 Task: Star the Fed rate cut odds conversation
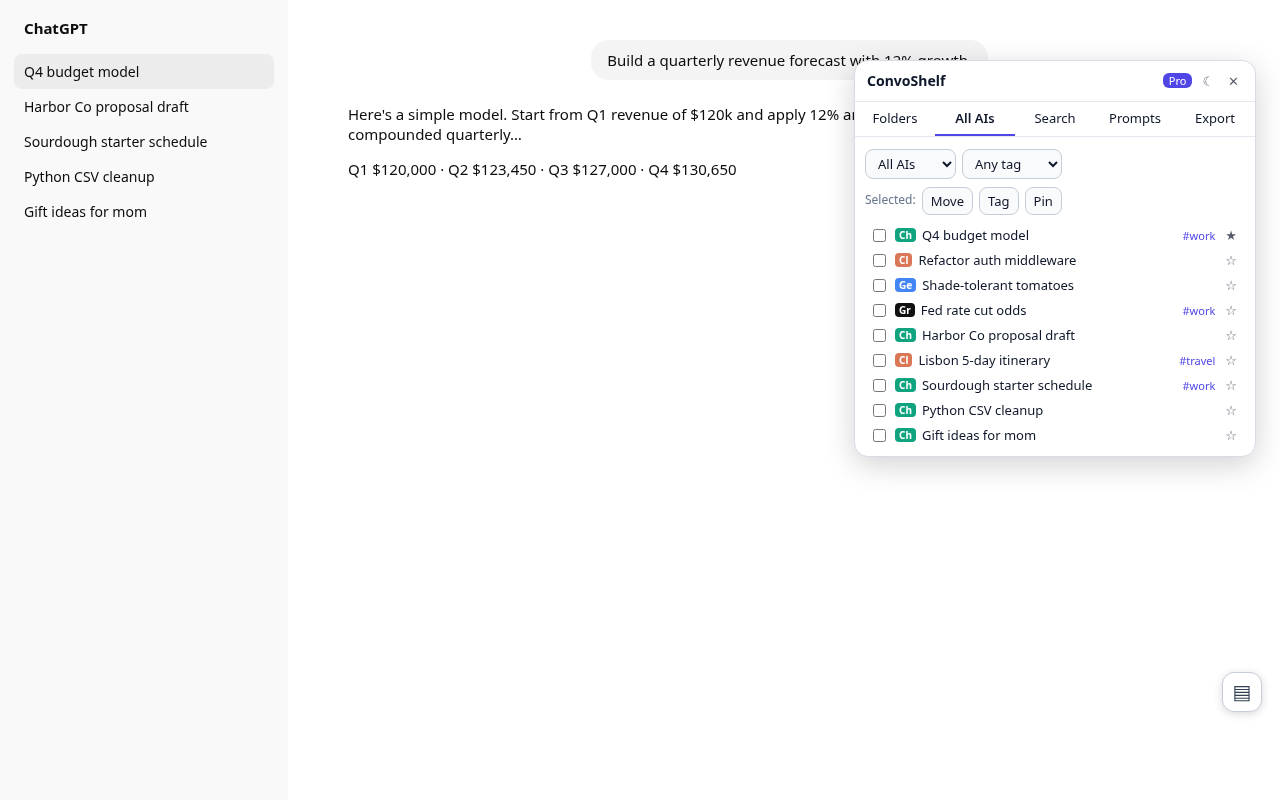coord(1231,311)
